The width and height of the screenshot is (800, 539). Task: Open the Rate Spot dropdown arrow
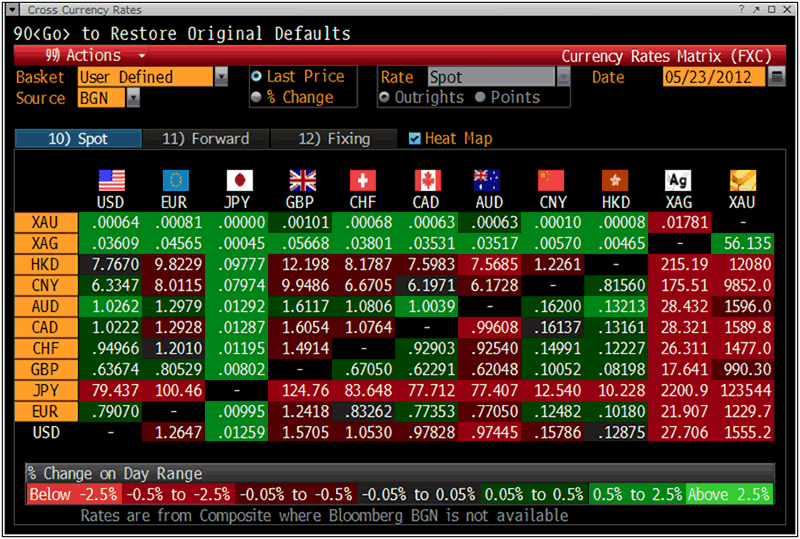563,77
